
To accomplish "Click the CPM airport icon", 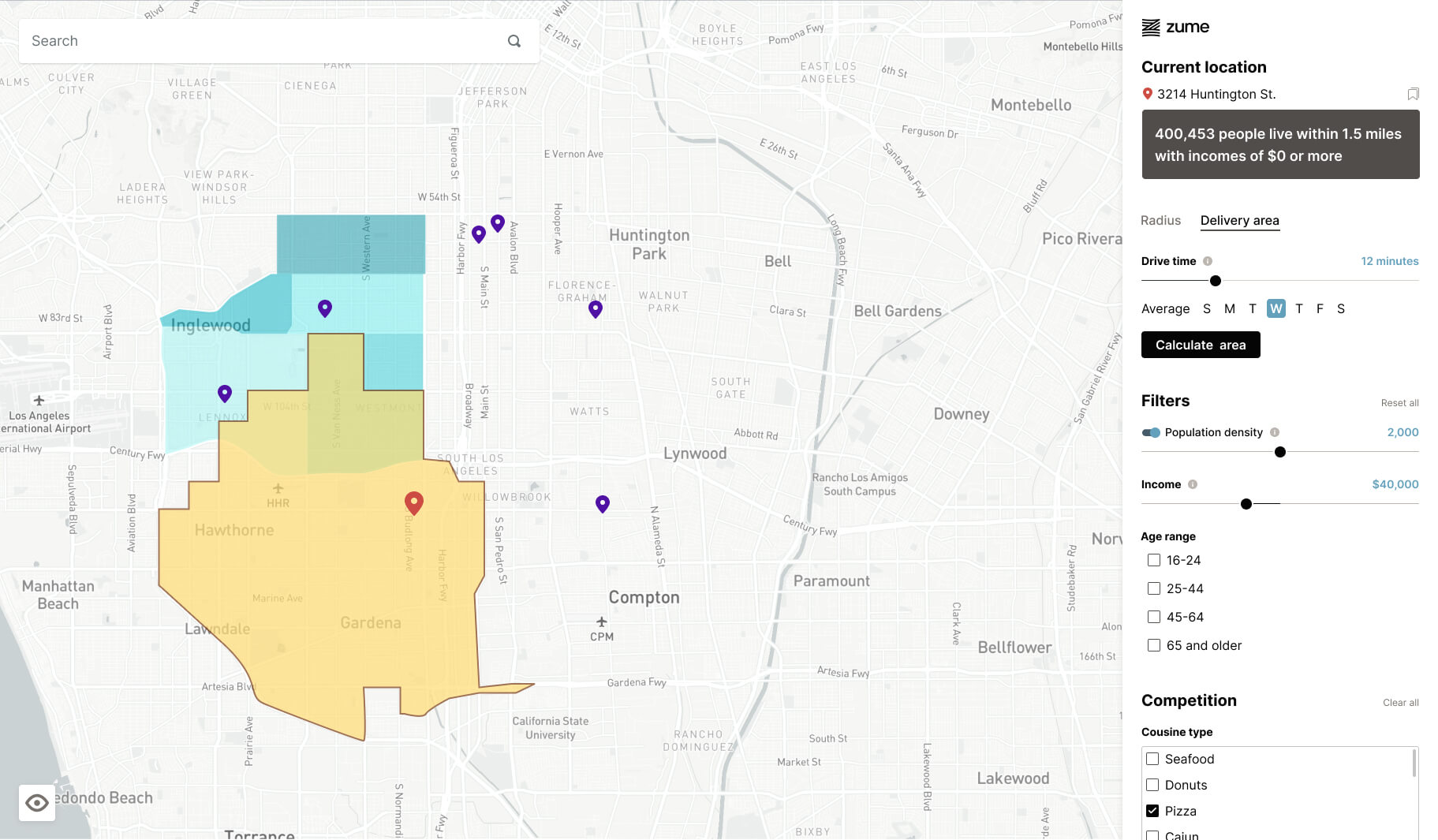I will (602, 622).
